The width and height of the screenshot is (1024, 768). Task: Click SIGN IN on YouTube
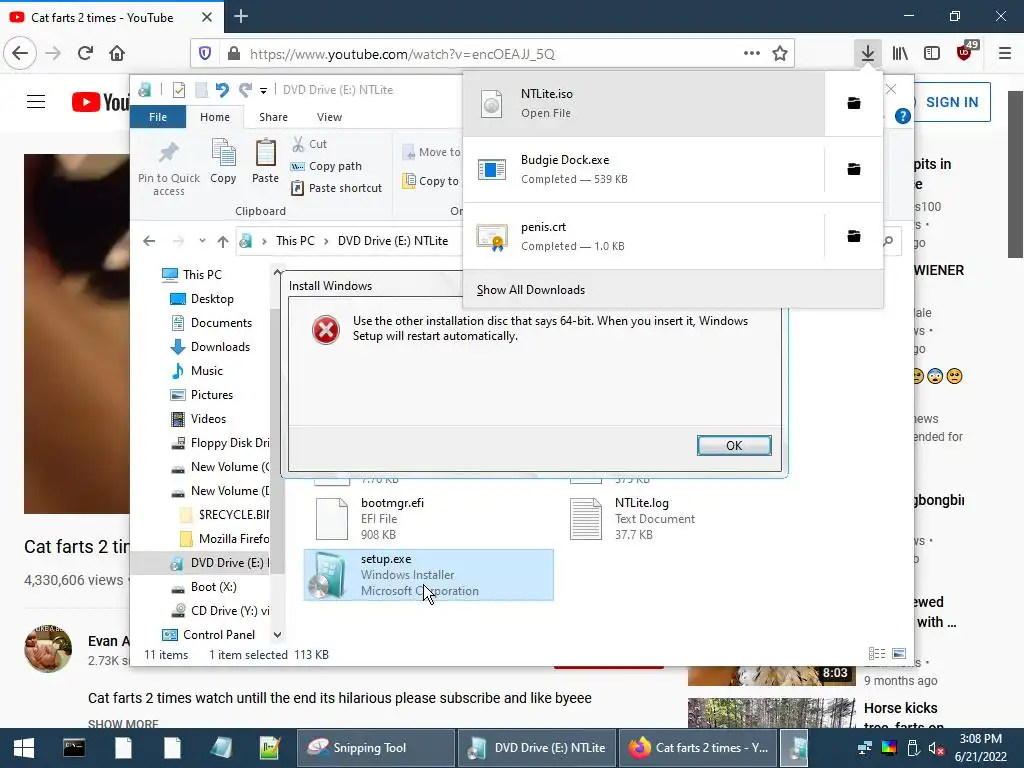click(x=952, y=102)
